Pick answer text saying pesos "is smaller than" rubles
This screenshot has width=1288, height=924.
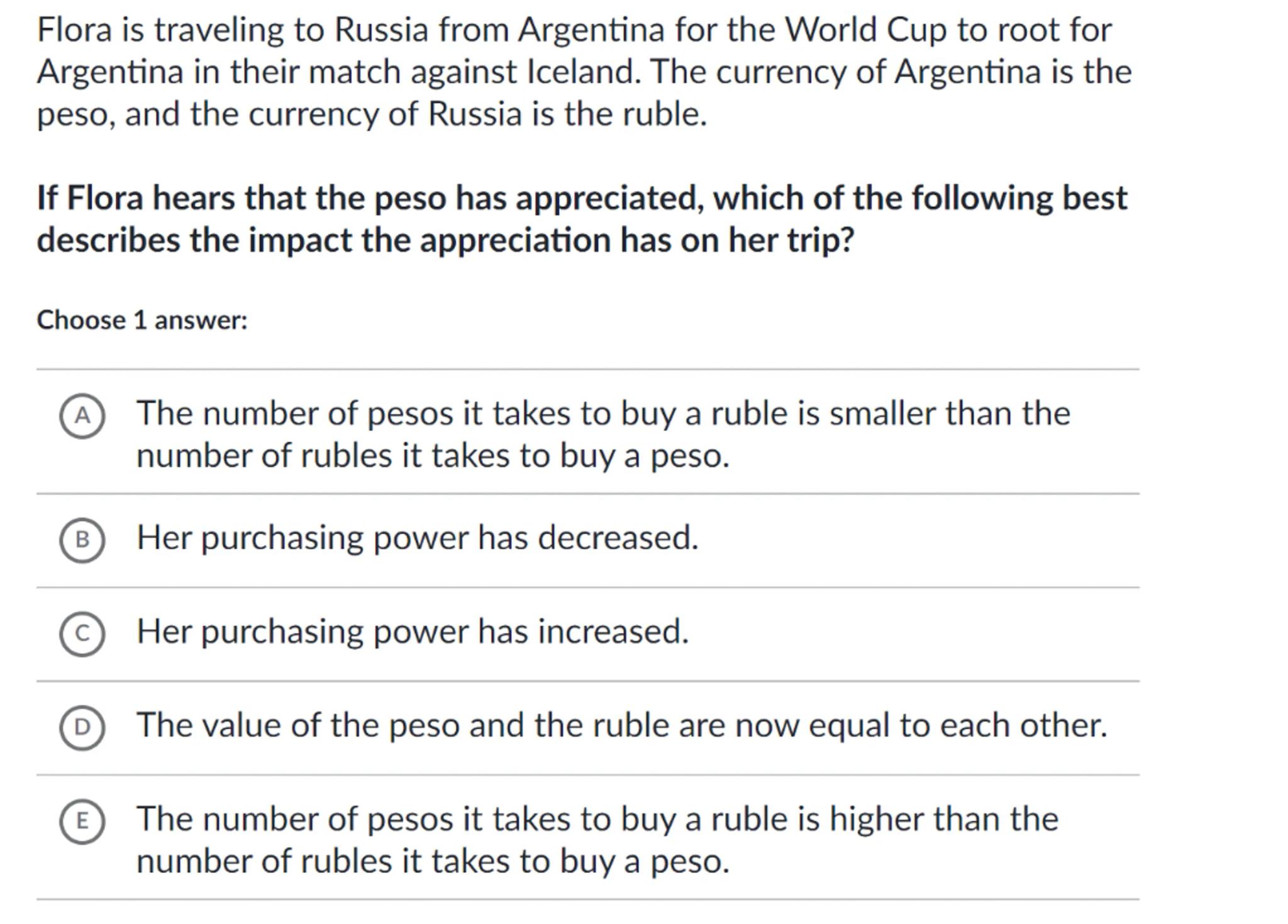(x=602, y=434)
